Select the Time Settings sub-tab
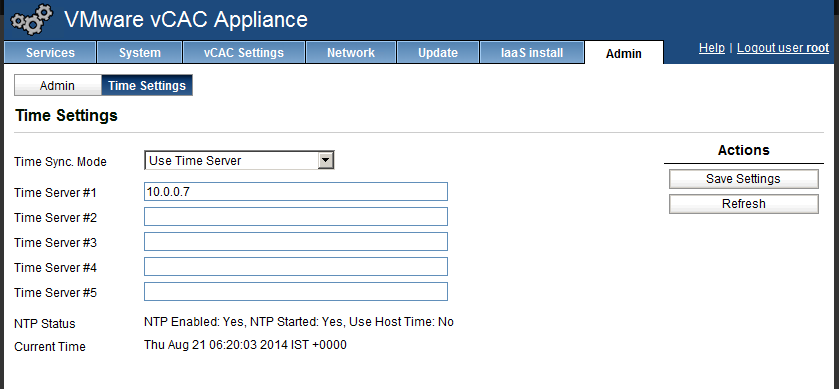 pos(147,86)
